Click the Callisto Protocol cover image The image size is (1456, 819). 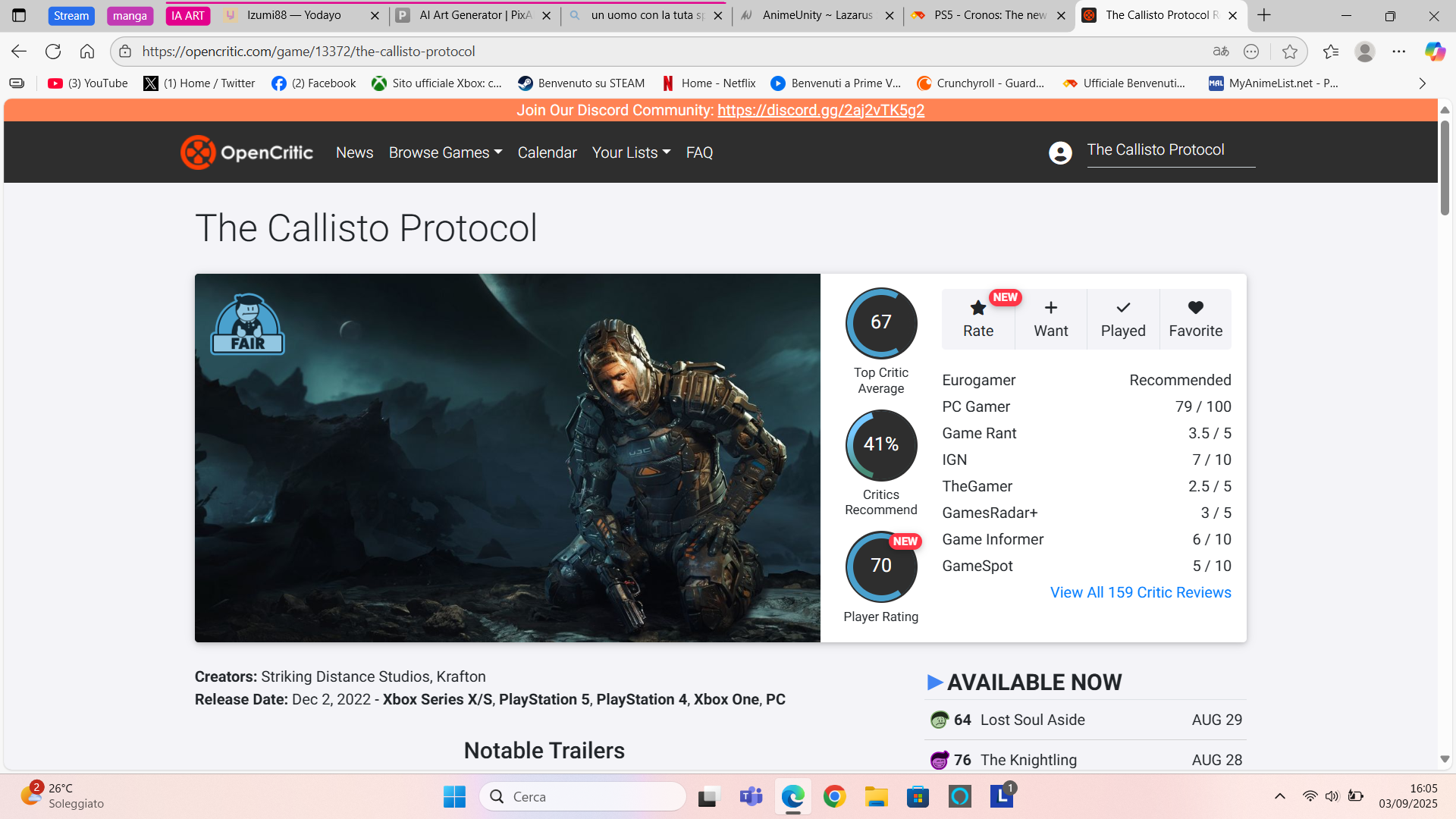coord(507,458)
